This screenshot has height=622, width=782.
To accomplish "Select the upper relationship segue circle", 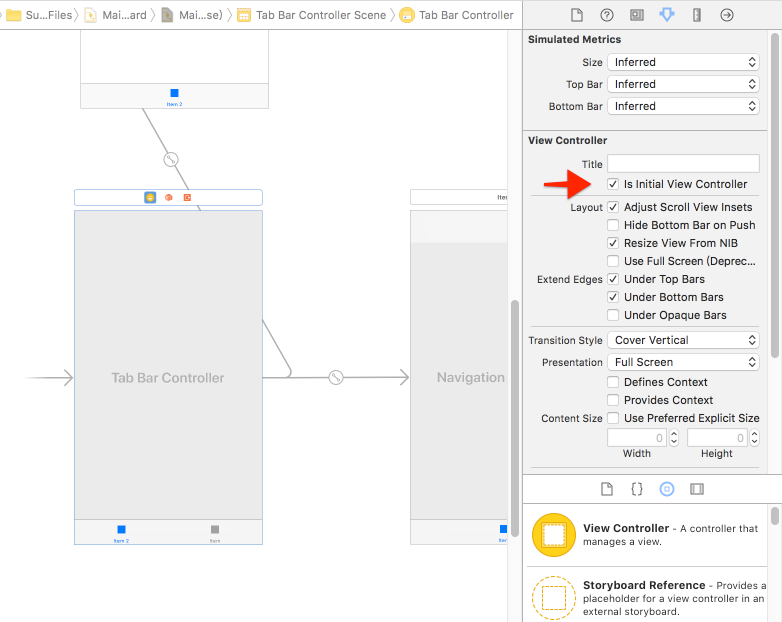I will (171, 160).
